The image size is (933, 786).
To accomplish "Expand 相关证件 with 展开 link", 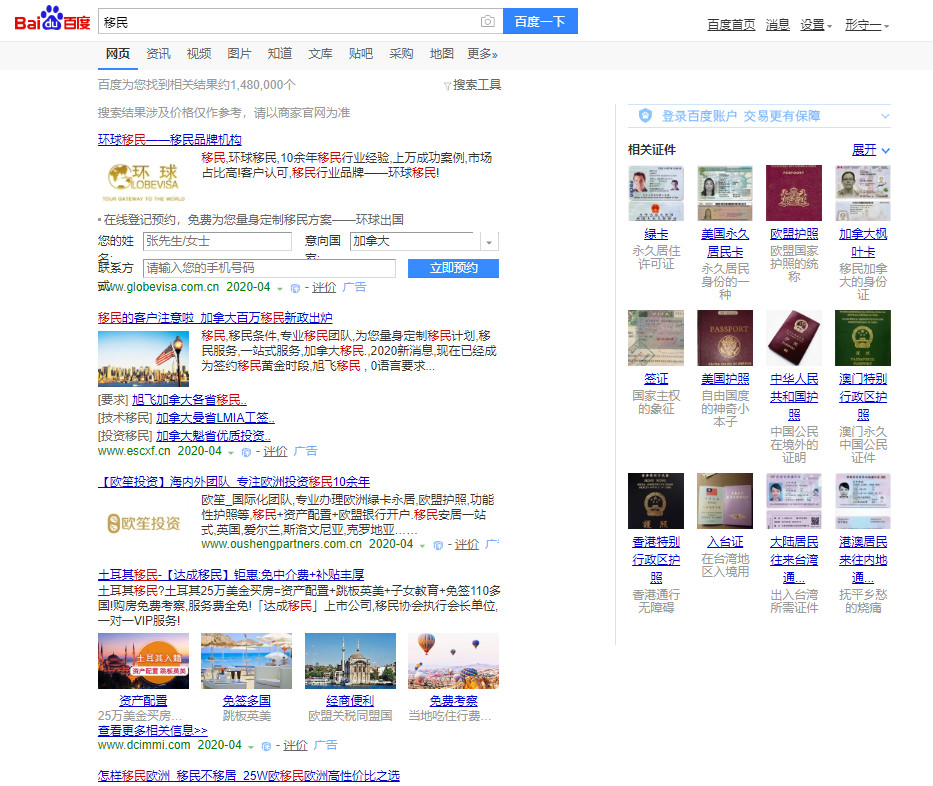I will pyautogui.click(x=871, y=150).
